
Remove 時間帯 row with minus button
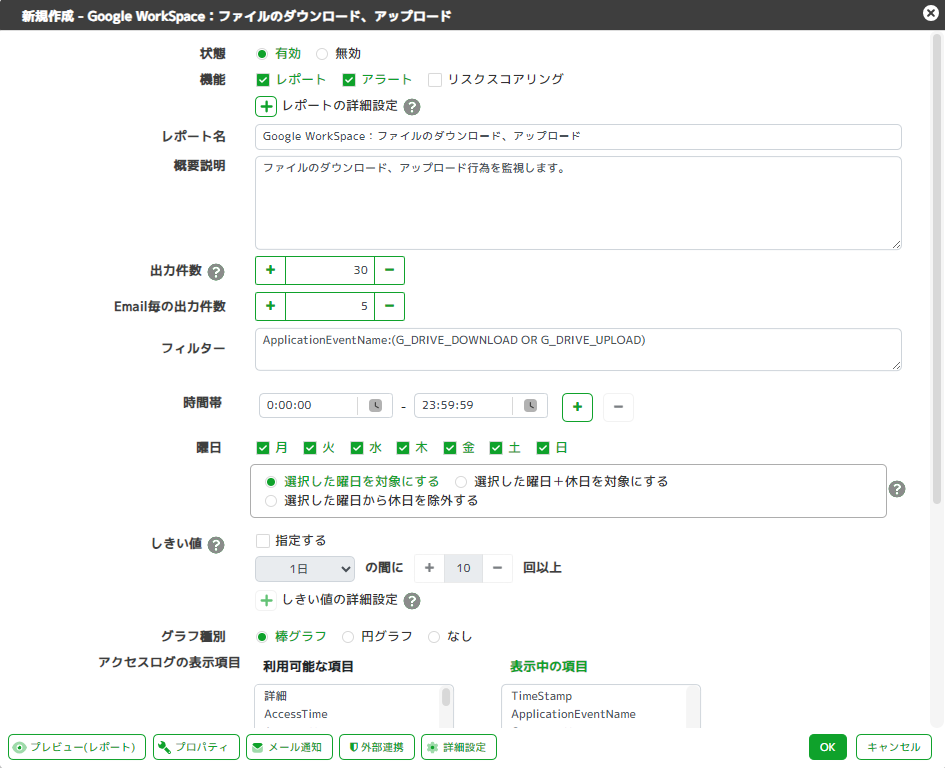coord(618,407)
